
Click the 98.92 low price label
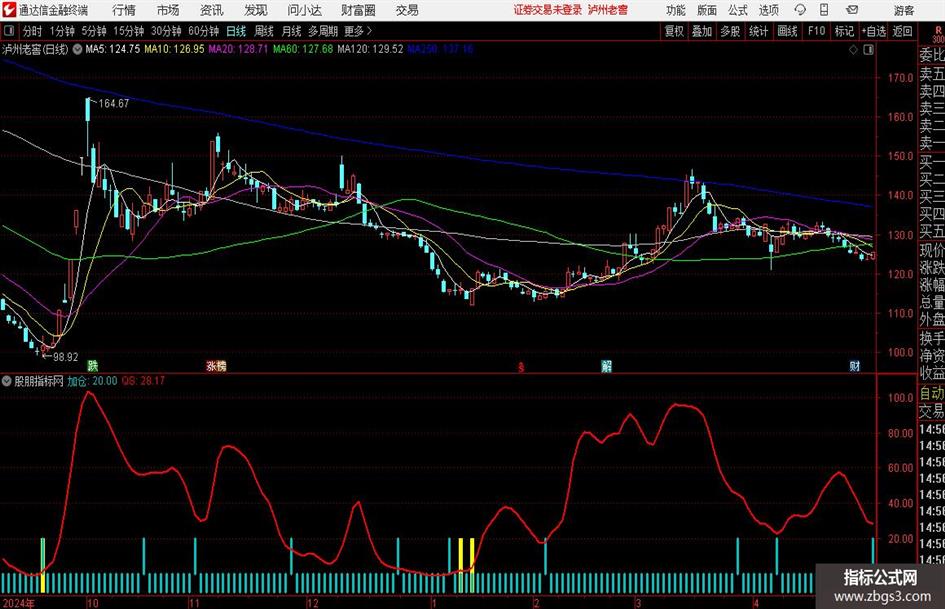coord(66,357)
